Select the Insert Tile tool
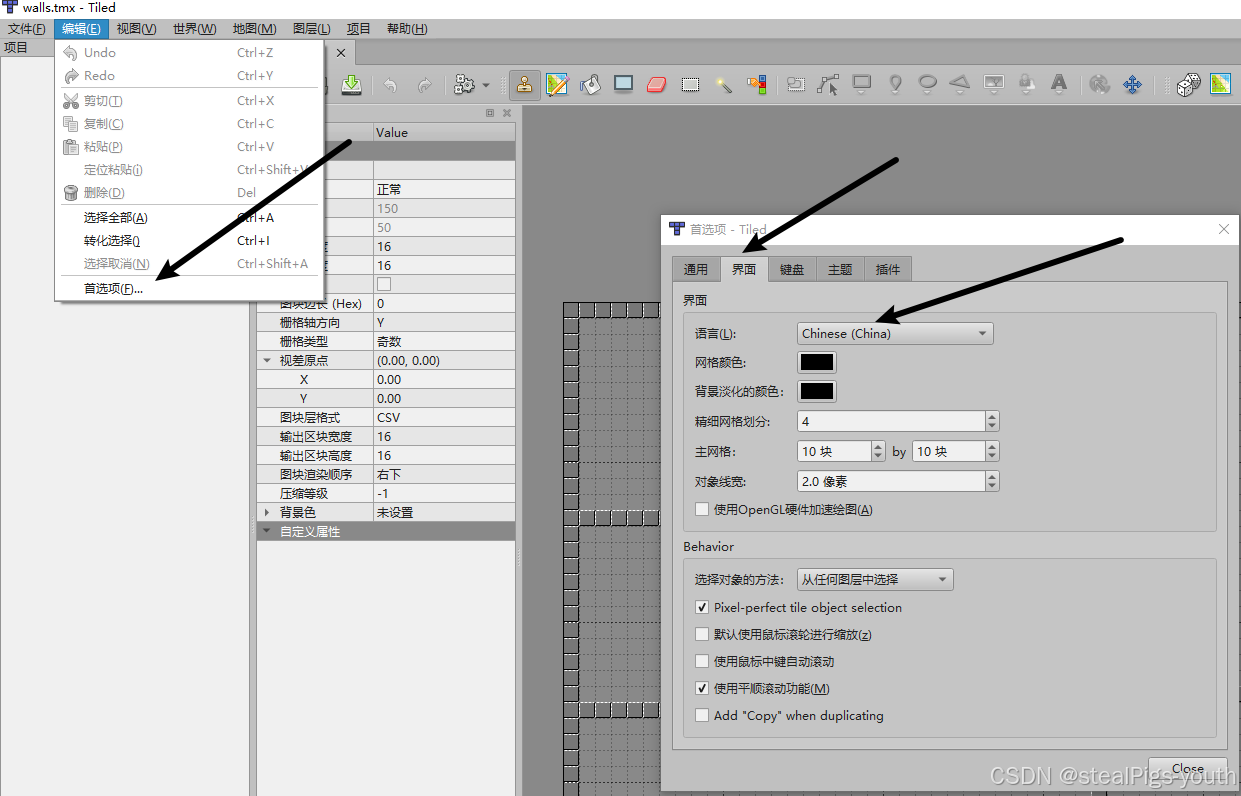 coord(993,85)
